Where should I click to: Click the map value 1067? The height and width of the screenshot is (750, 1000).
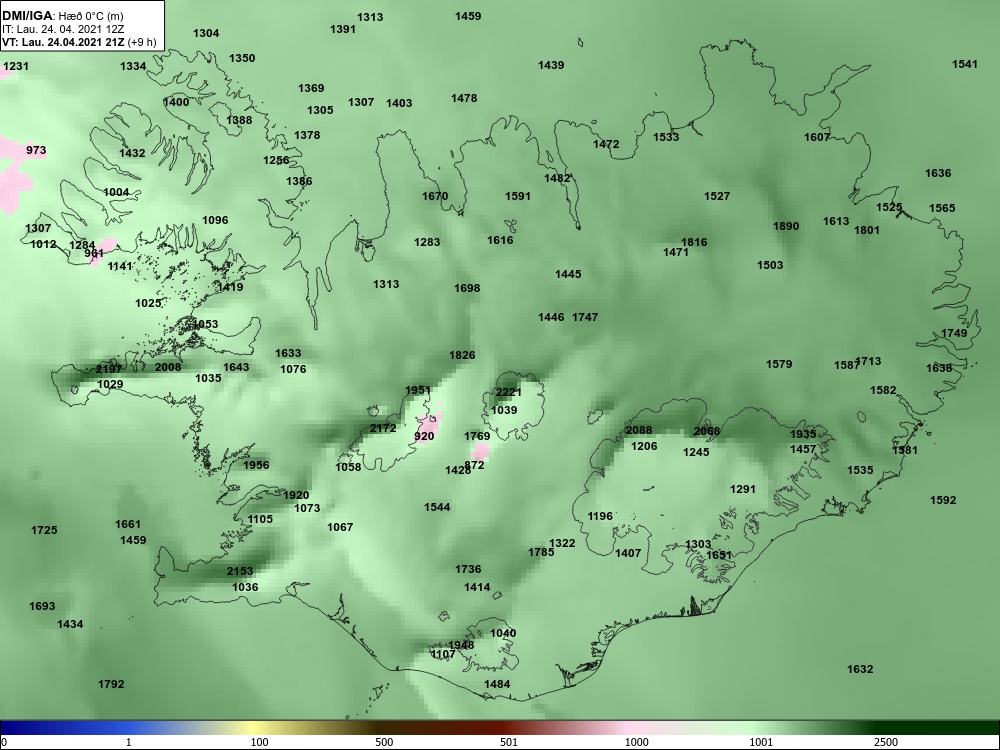coord(339,527)
